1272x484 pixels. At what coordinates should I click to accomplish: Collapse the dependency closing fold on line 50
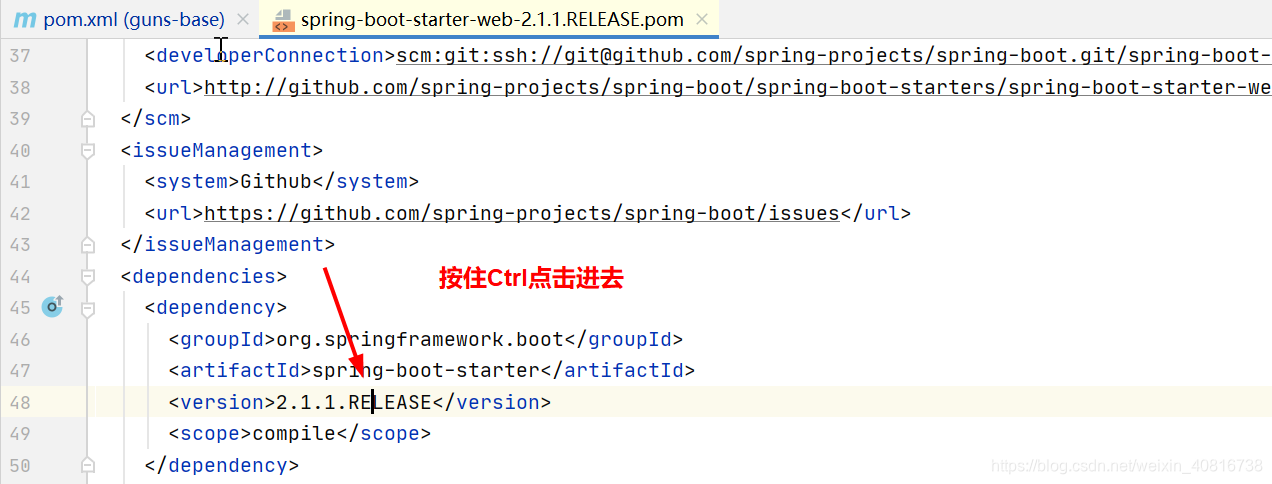[x=87, y=465]
